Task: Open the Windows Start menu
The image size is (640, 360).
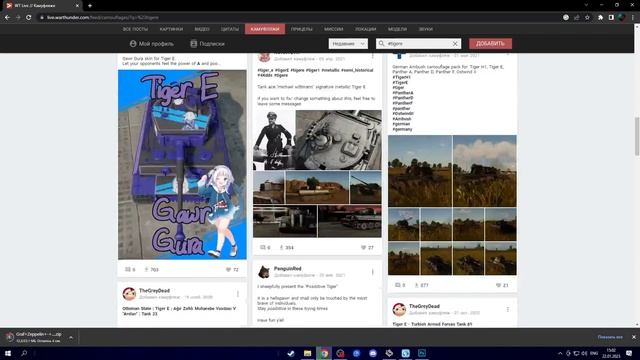Action: [x=8, y=353]
